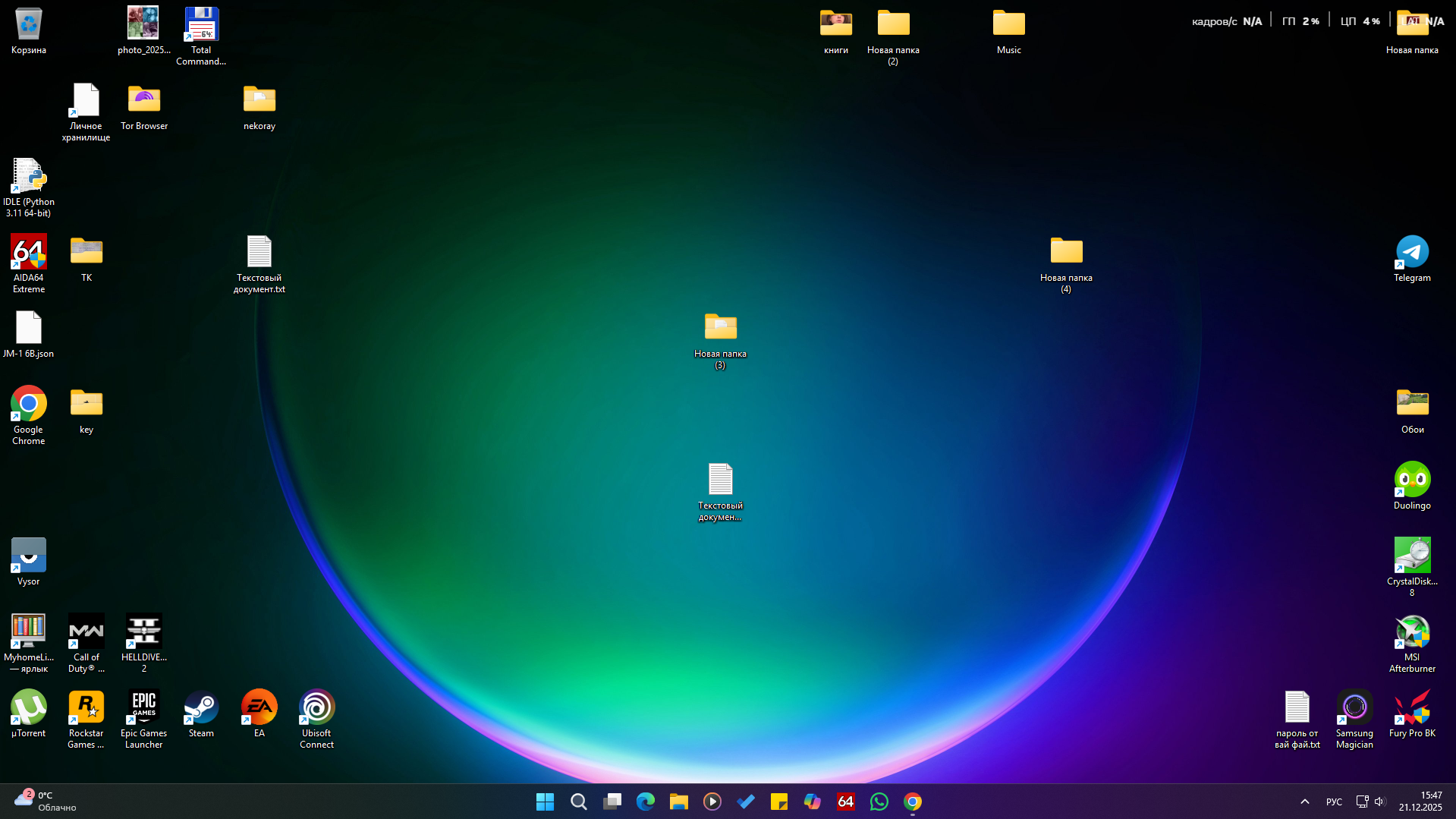This screenshot has height=819, width=1456.
Task: Click the ЦП 4% overlay readout
Action: click(x=1360, y=21)
